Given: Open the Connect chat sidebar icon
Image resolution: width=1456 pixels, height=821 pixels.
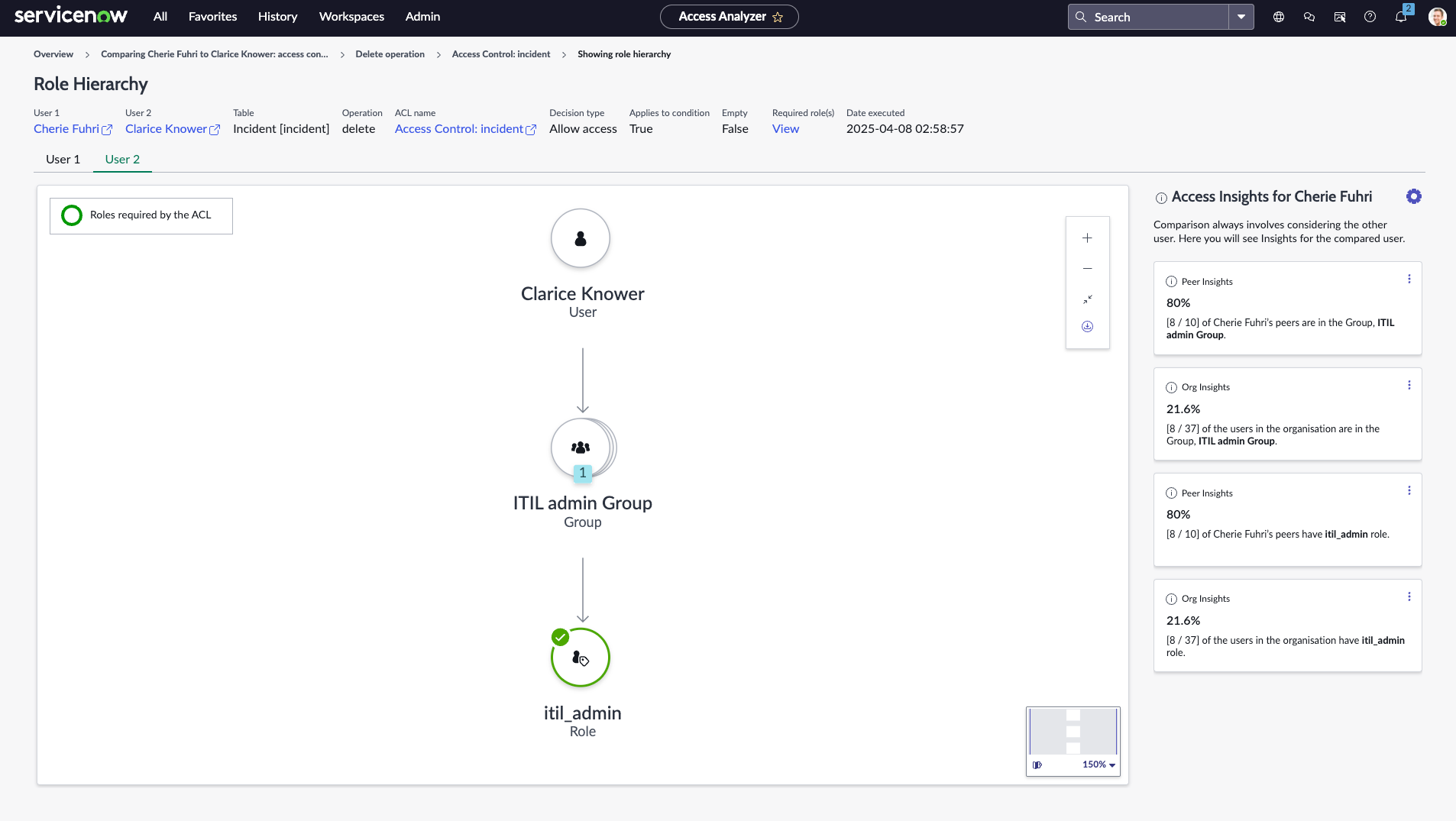Looking at the screenshot, I should (1309, 17).
